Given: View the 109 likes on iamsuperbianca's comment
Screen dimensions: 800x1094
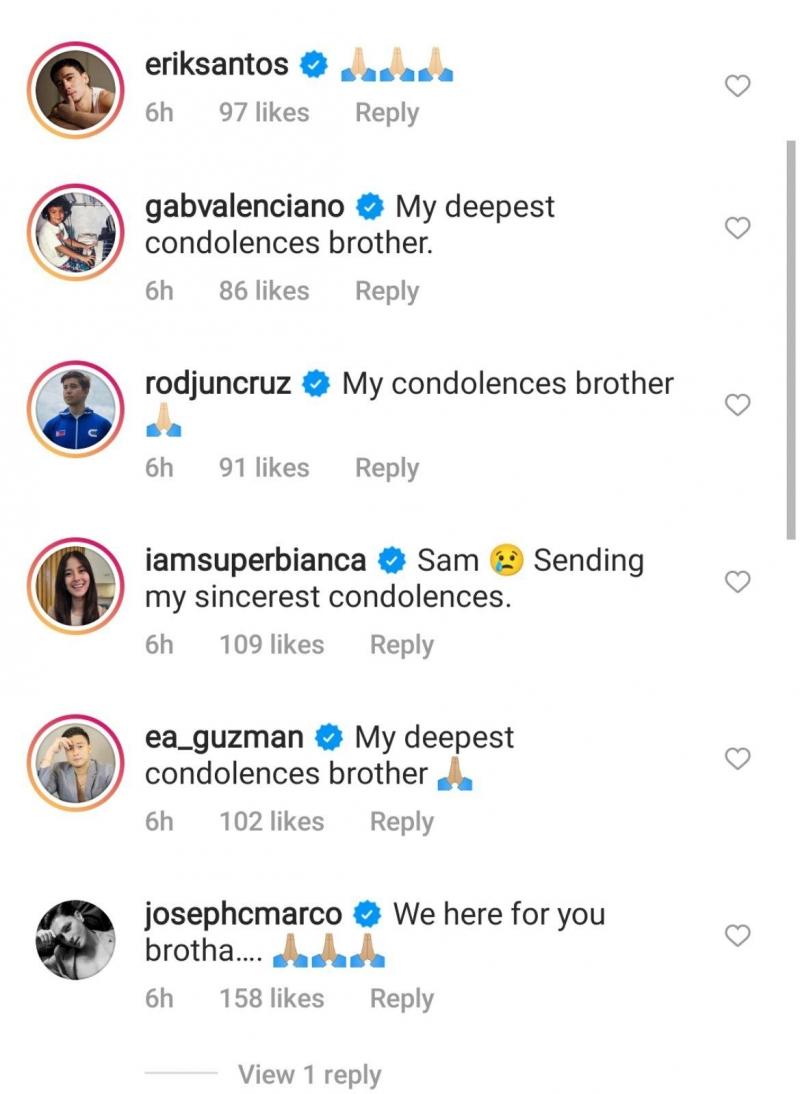Looking at the screenshot, I should (272, 645).
